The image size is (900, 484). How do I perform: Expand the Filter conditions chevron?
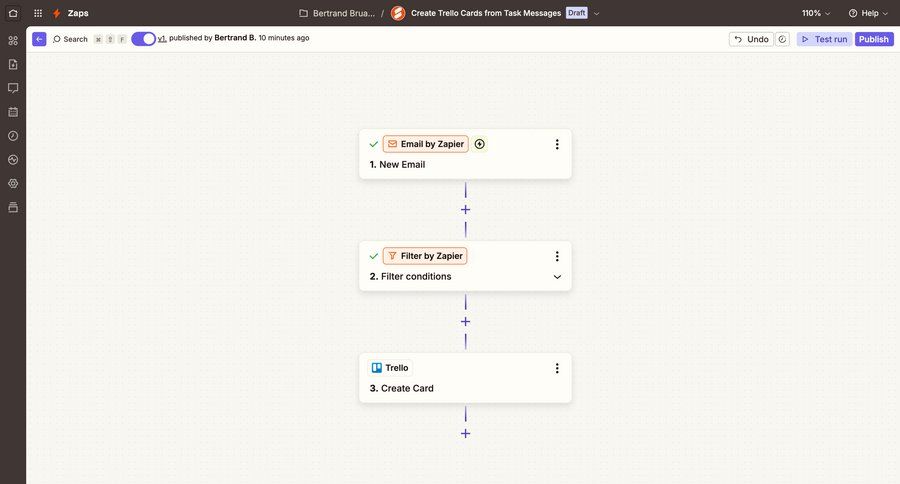(x=557, y=277)
